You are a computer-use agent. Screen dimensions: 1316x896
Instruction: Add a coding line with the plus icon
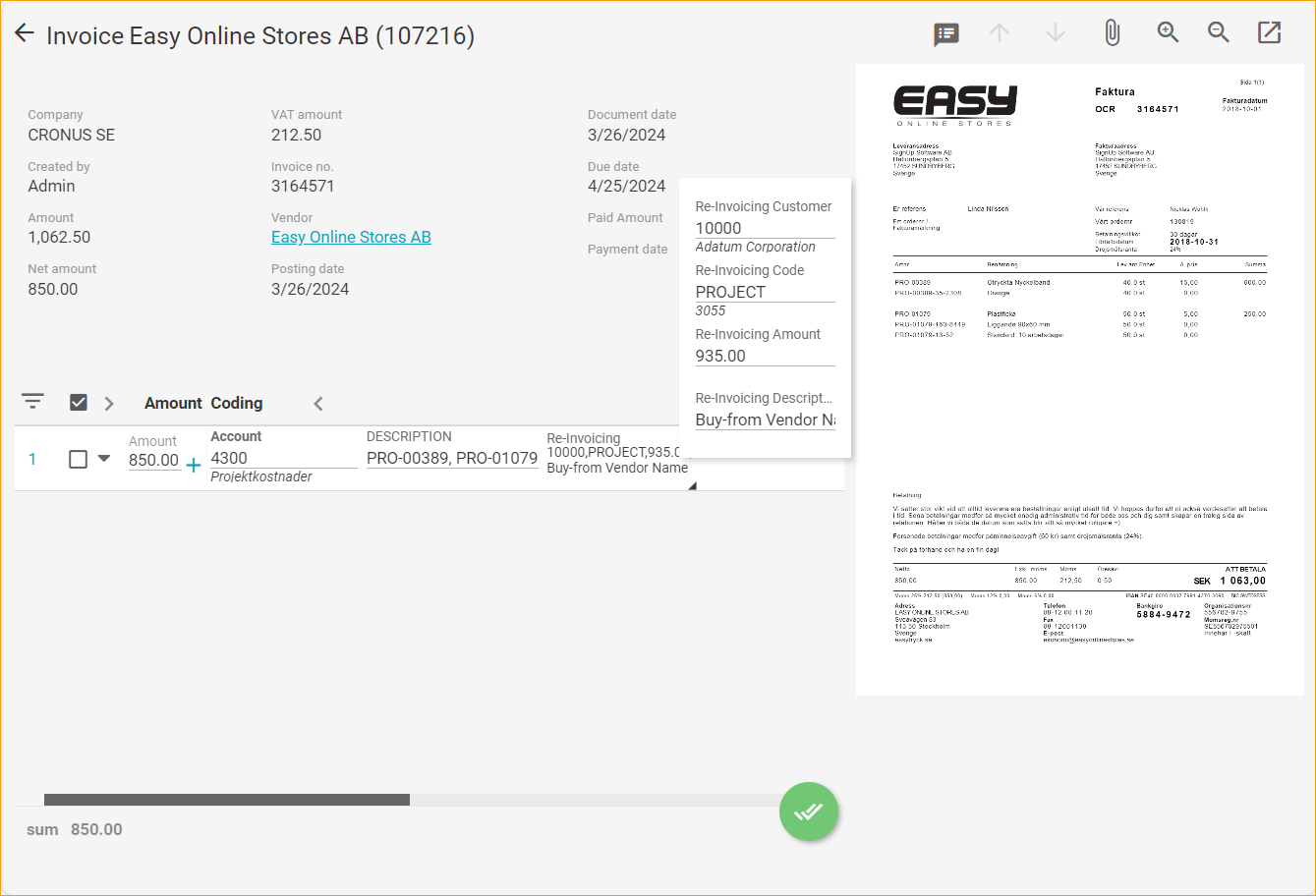click(194, 465)
